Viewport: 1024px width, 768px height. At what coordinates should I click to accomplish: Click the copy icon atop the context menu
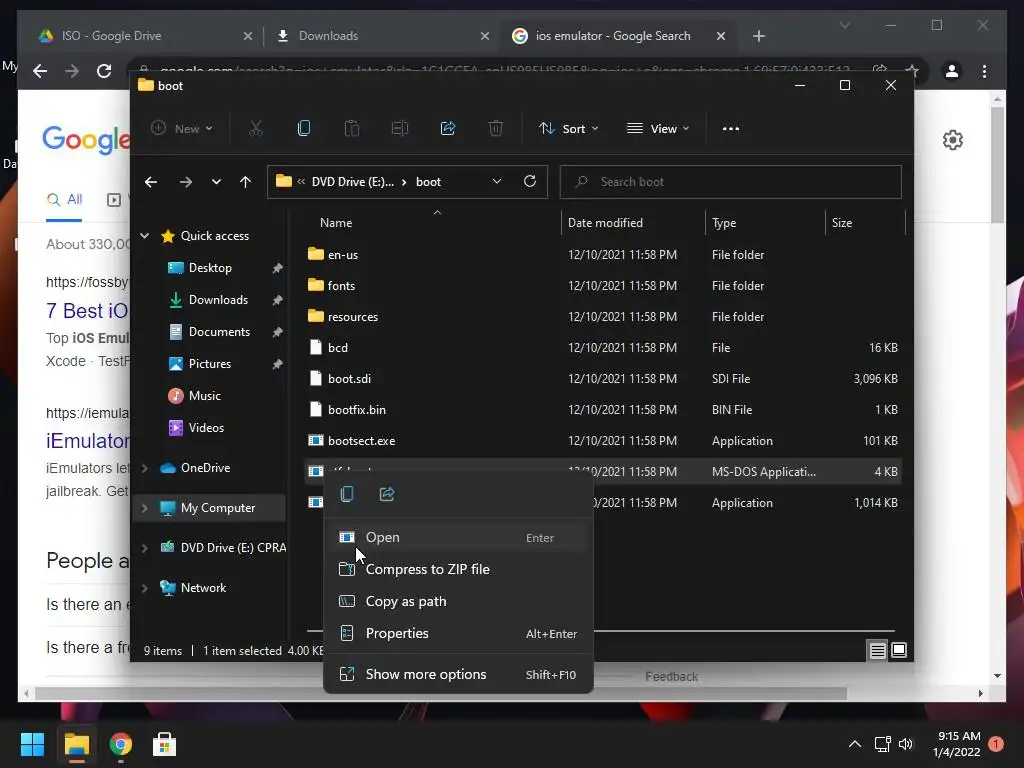[347, 494]
